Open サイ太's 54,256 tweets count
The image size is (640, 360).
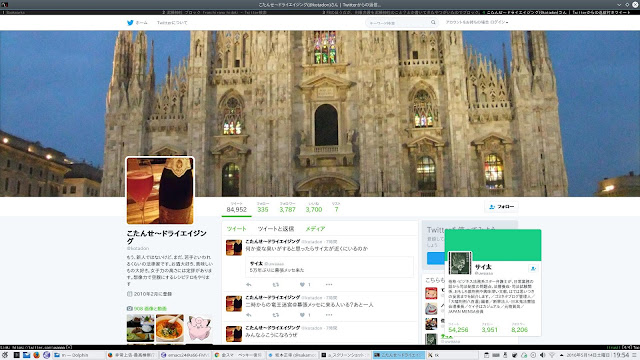click(x=458, y=328)
